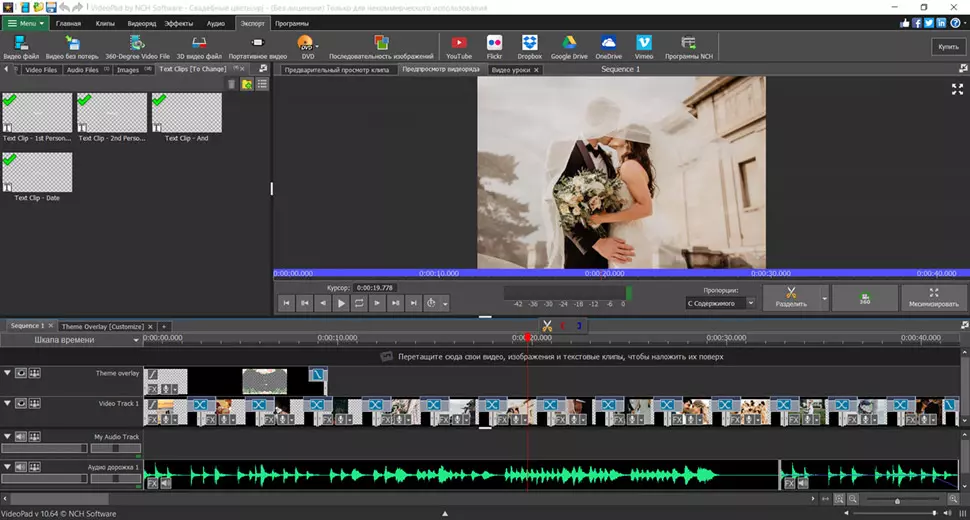Open the aspect ratio dropdown in preview
Viewport: 970px width, 520px height.
tap(721, 303)
